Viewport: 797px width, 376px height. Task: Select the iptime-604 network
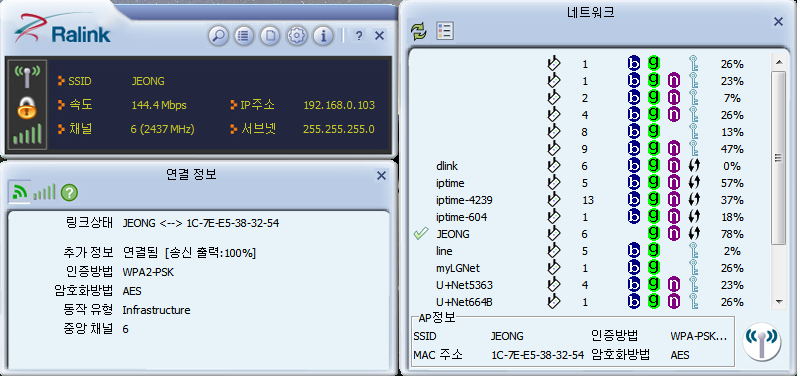coord(590,217)
